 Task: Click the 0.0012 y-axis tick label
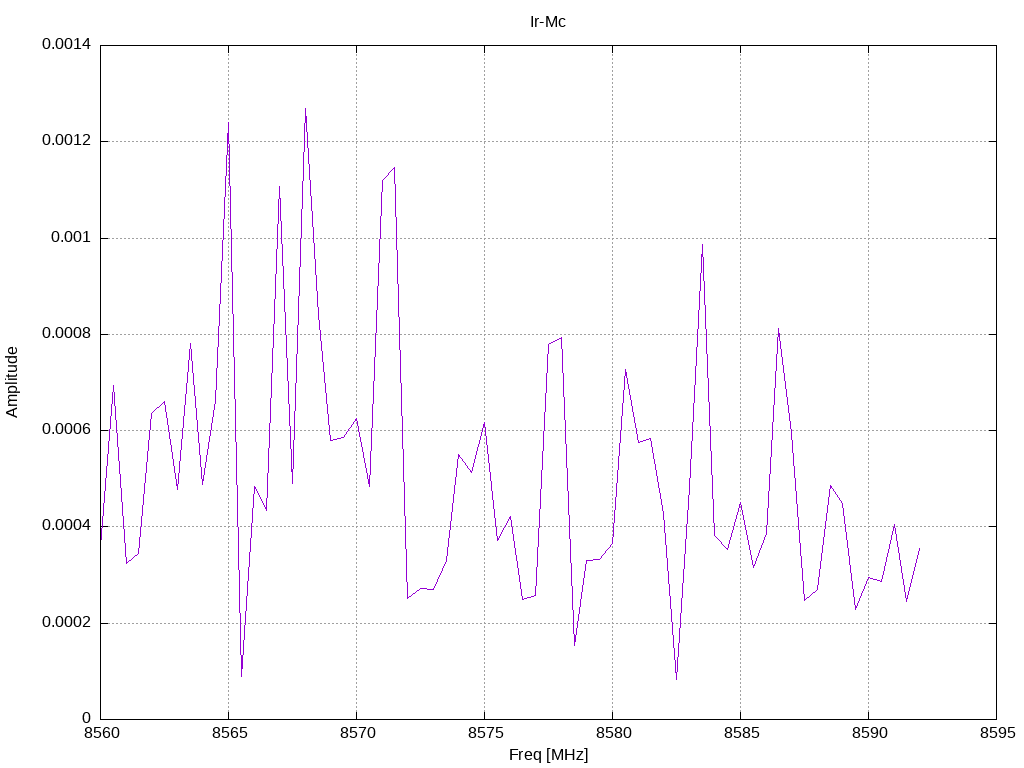tap(66, 140)
